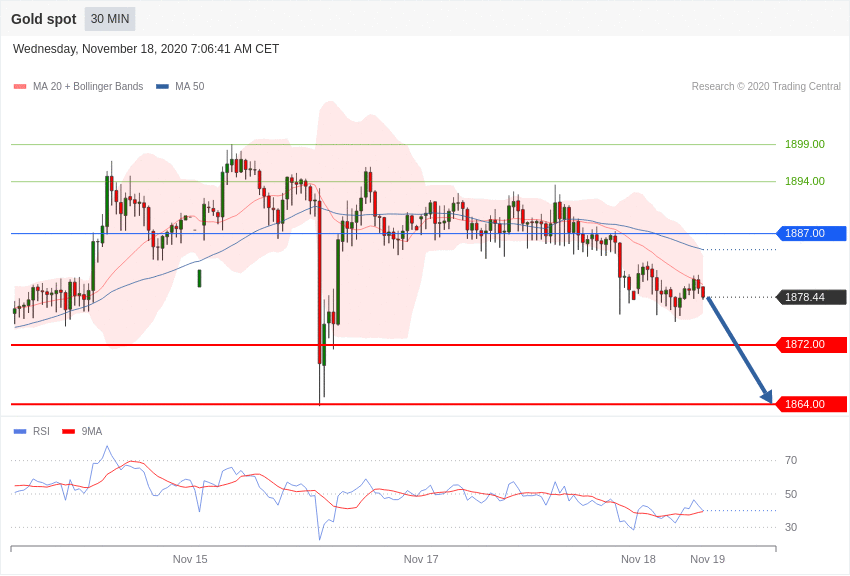
Task: Click the Nov 15 date axis label
Action: (190, 559)
